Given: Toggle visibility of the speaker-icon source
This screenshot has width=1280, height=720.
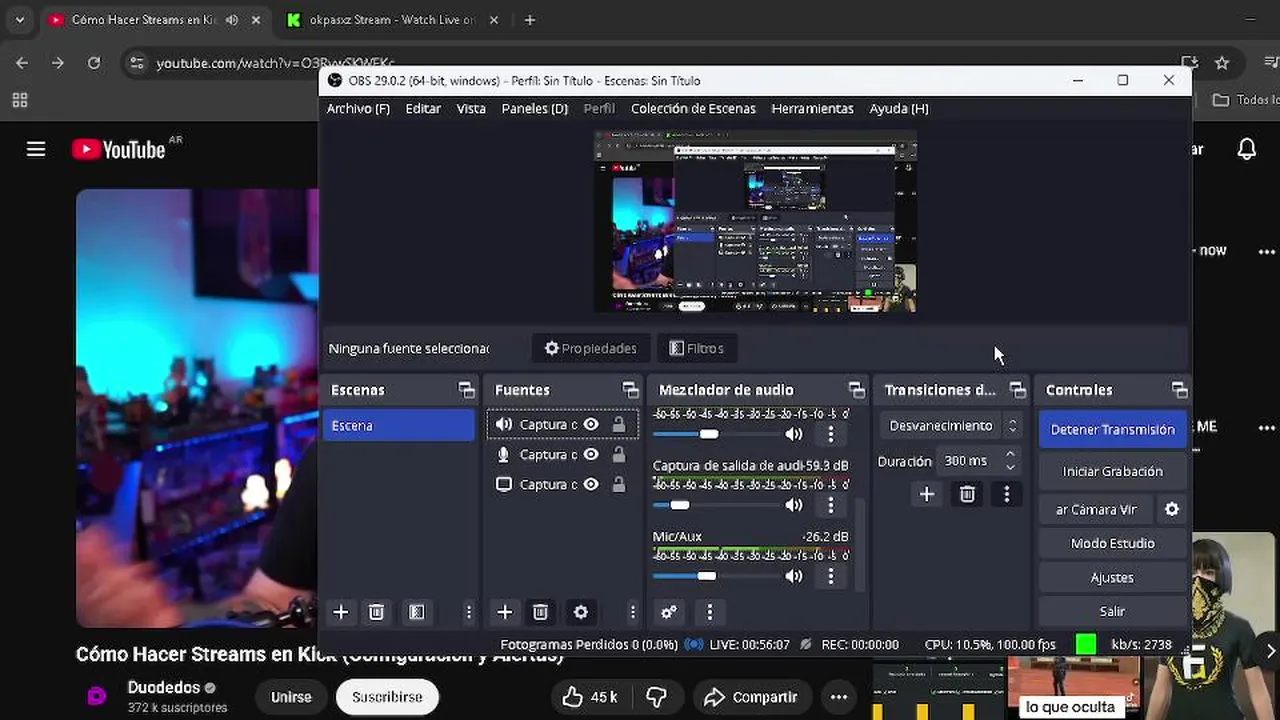Looking at the screenshot, I should [x=591, y=425].
